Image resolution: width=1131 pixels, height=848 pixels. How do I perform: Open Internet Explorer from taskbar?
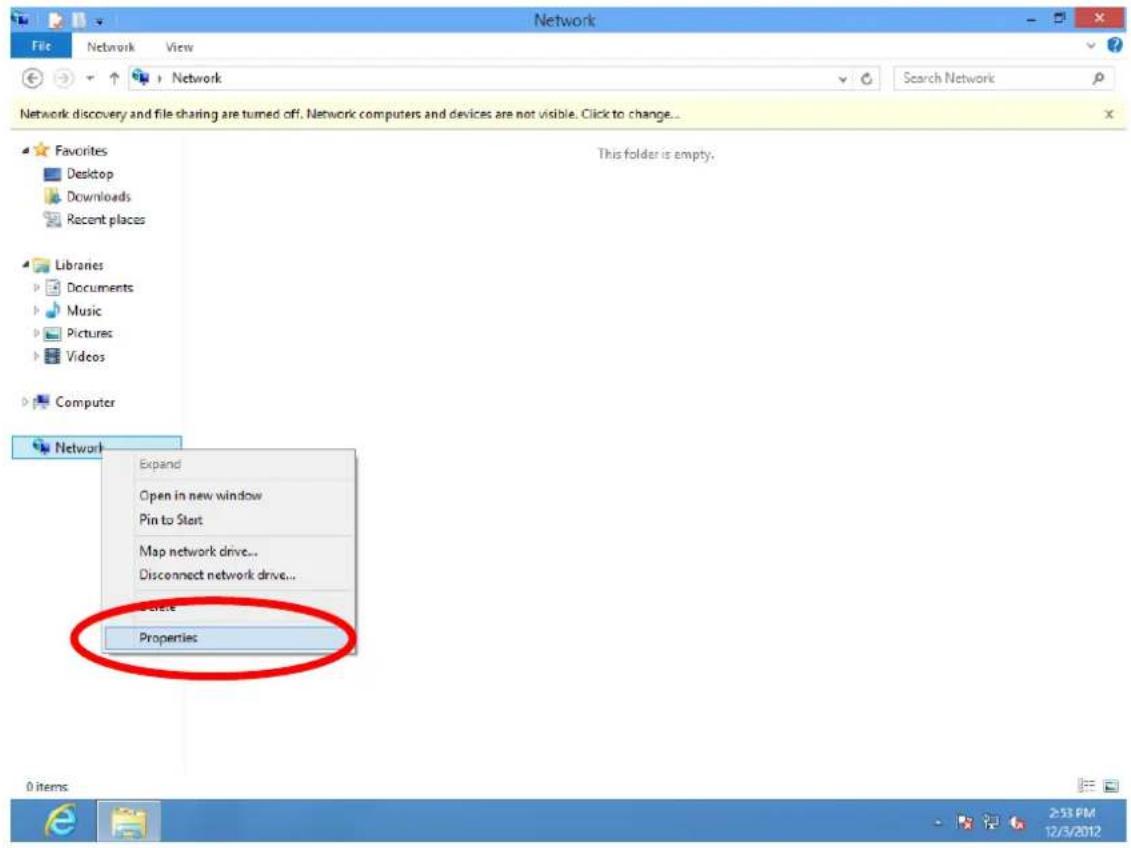tap(61, 821)
